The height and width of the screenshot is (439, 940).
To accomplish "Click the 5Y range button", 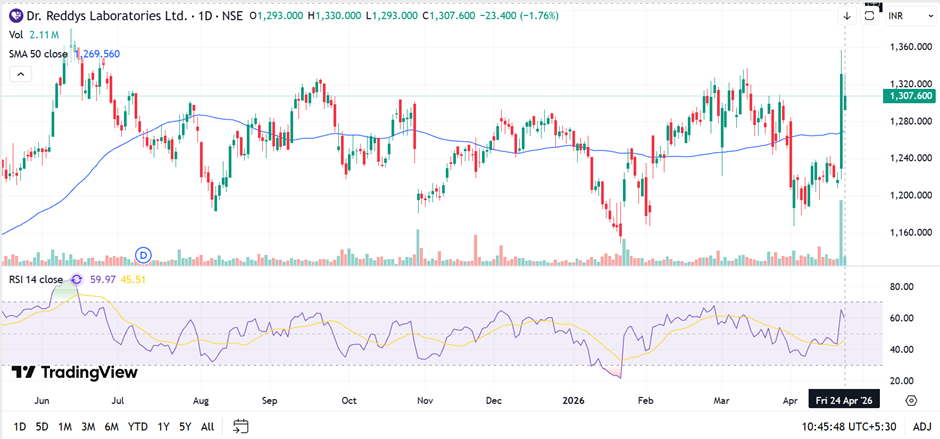I will pos(185,426).
